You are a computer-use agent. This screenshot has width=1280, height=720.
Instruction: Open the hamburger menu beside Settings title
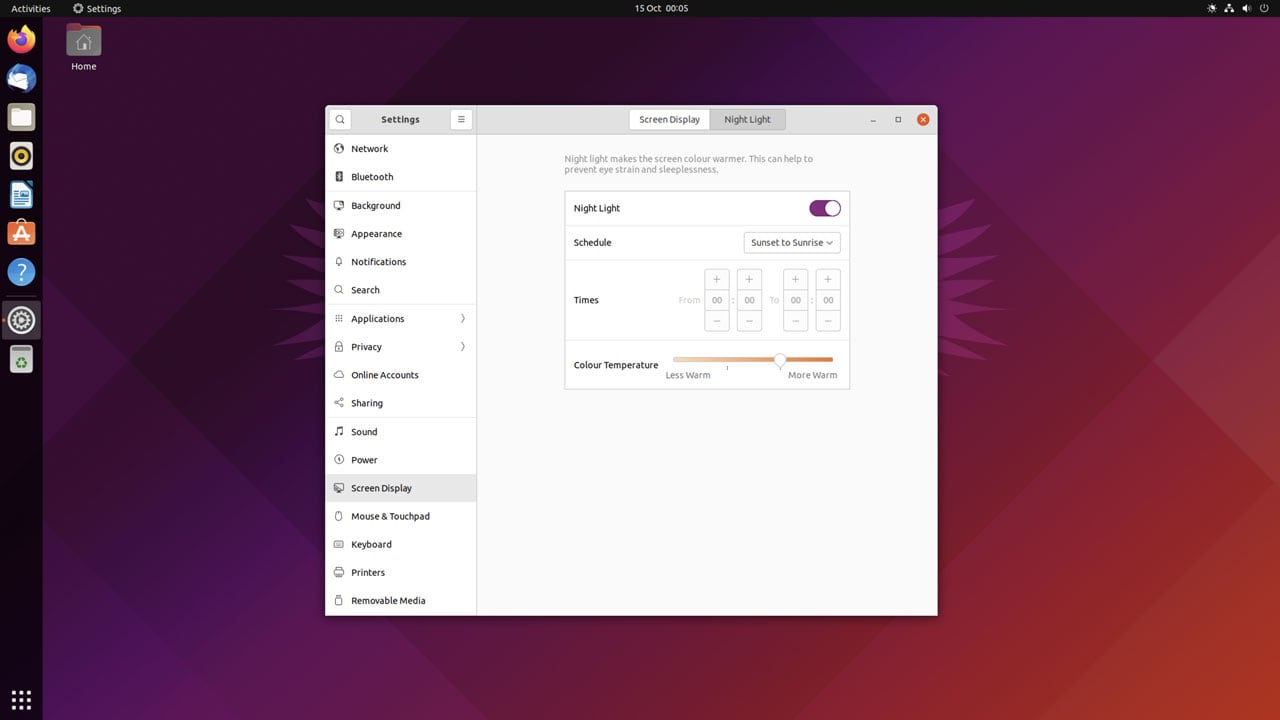click(461, 119)
